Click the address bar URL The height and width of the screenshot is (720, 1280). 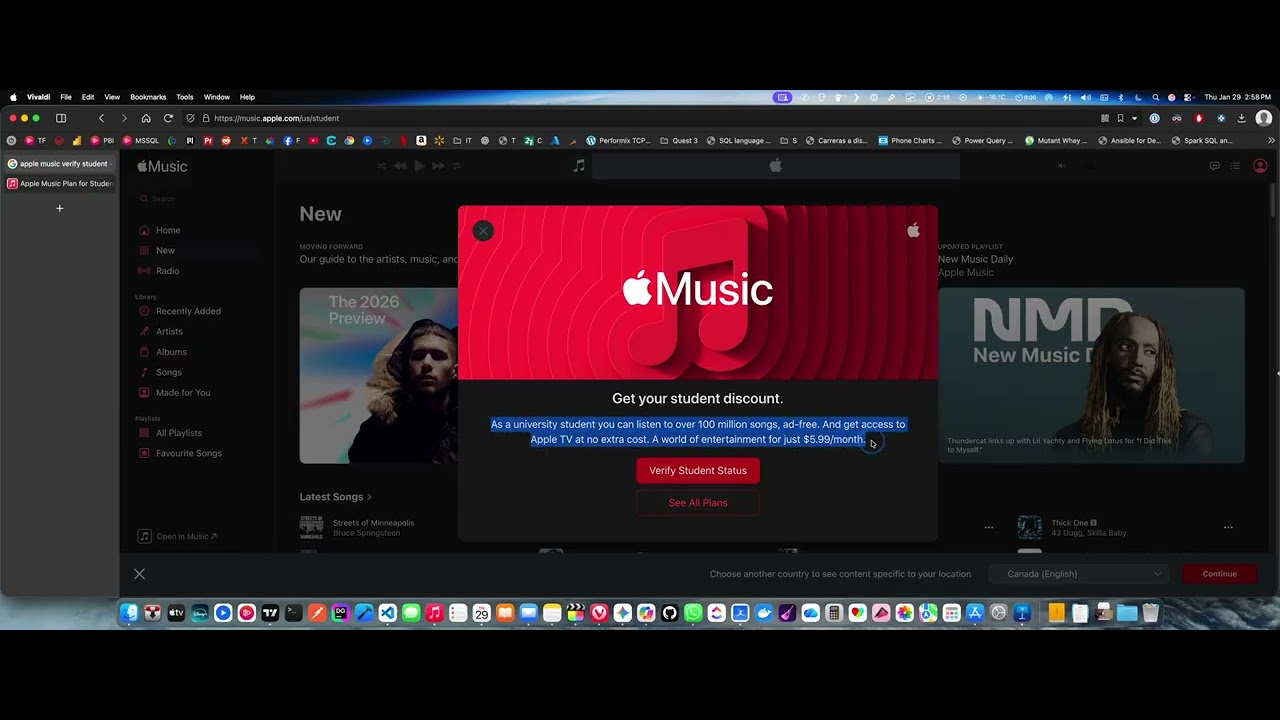pos(276,118)
